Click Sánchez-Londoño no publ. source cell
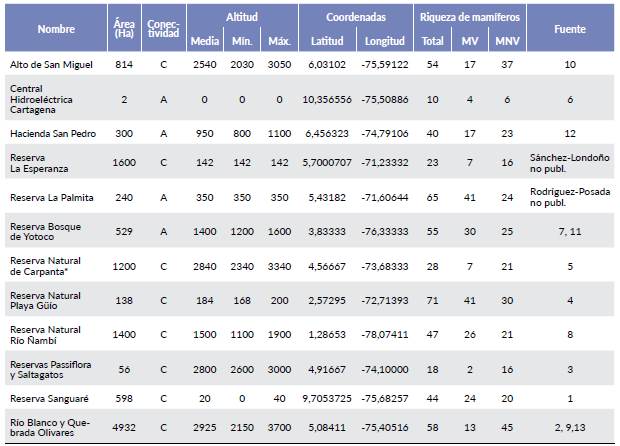Viewport: 620px width, 446px height. [x=570, y=163]
